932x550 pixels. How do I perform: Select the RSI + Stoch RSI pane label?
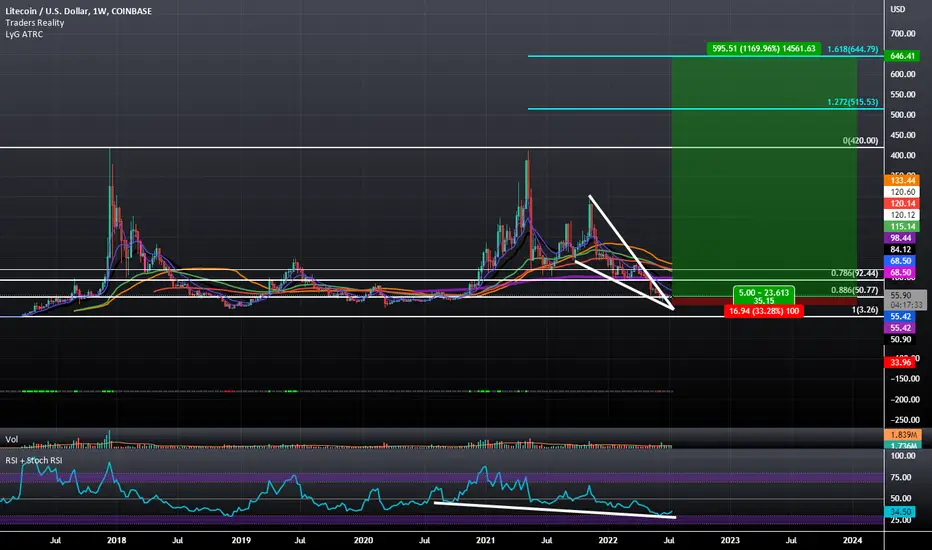click(34, 460)
